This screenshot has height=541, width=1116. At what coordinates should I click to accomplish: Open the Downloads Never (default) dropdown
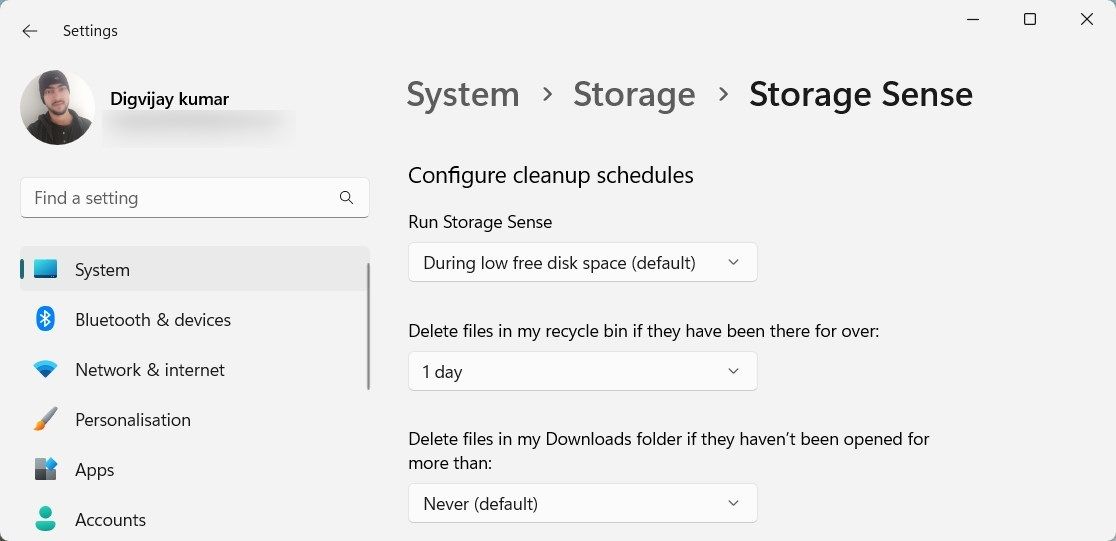click(583, 503)
